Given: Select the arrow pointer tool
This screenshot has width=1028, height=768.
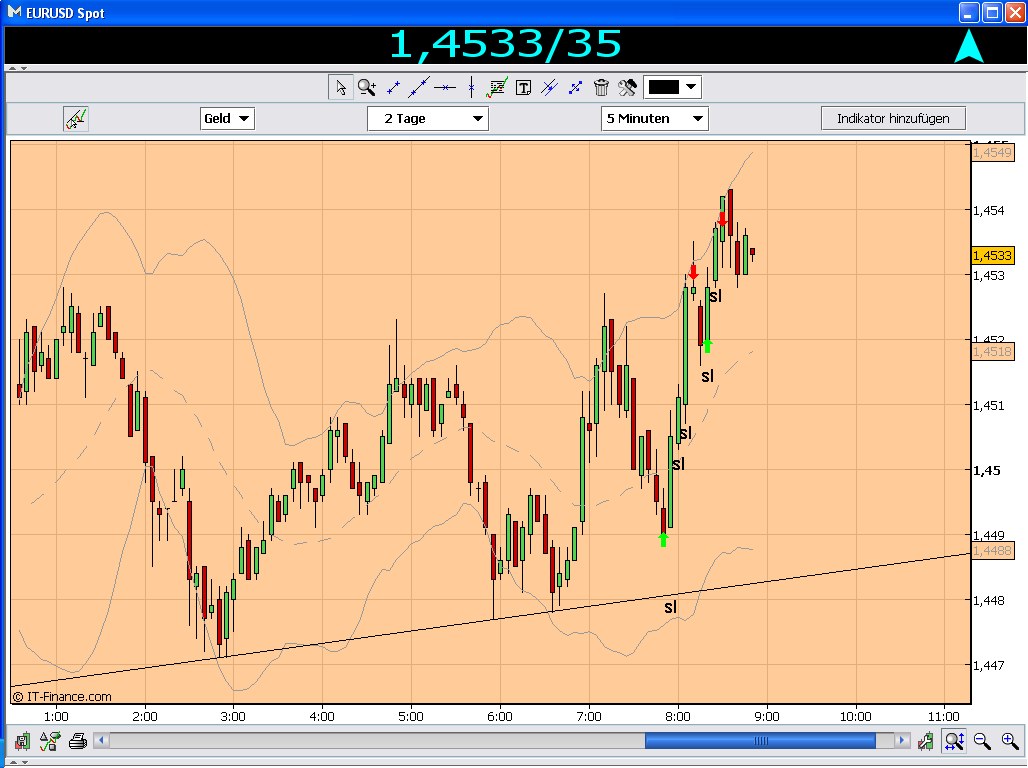Looking at the screenshot, I should [340, 87].
